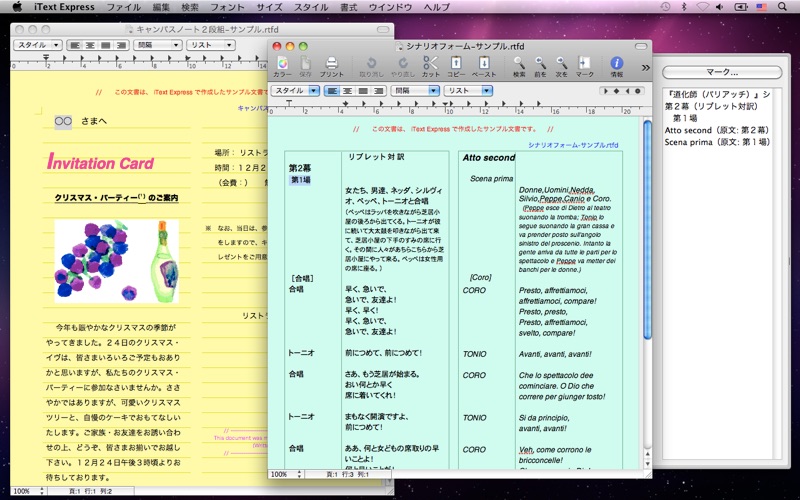Open the 間隔 spacing dropdown in front window

point(415,90)
